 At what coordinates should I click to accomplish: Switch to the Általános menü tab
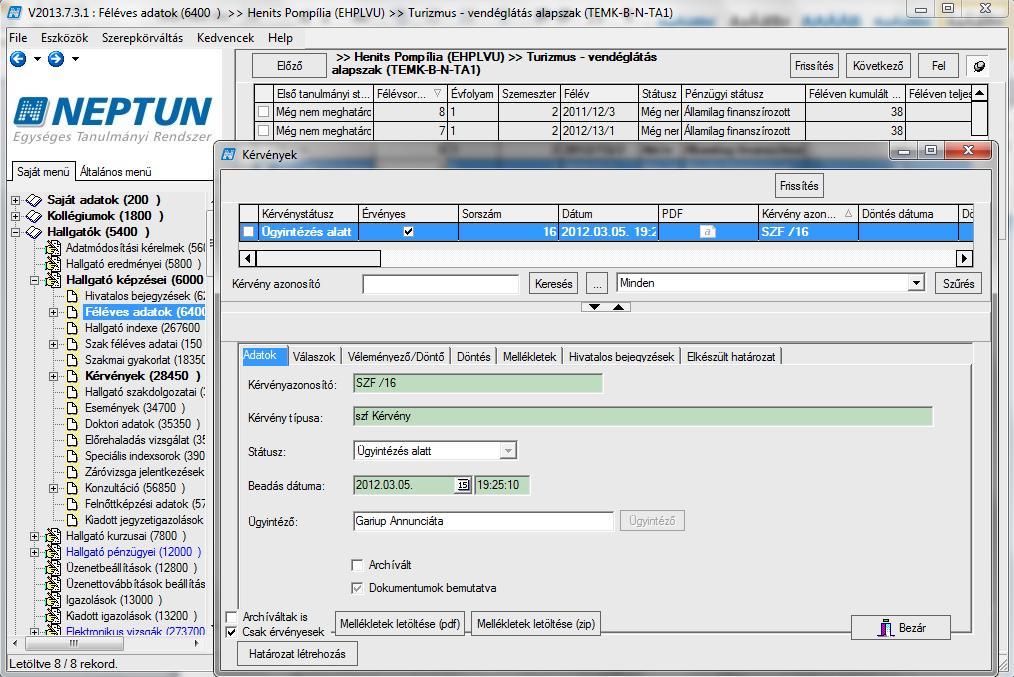point(116,172)
